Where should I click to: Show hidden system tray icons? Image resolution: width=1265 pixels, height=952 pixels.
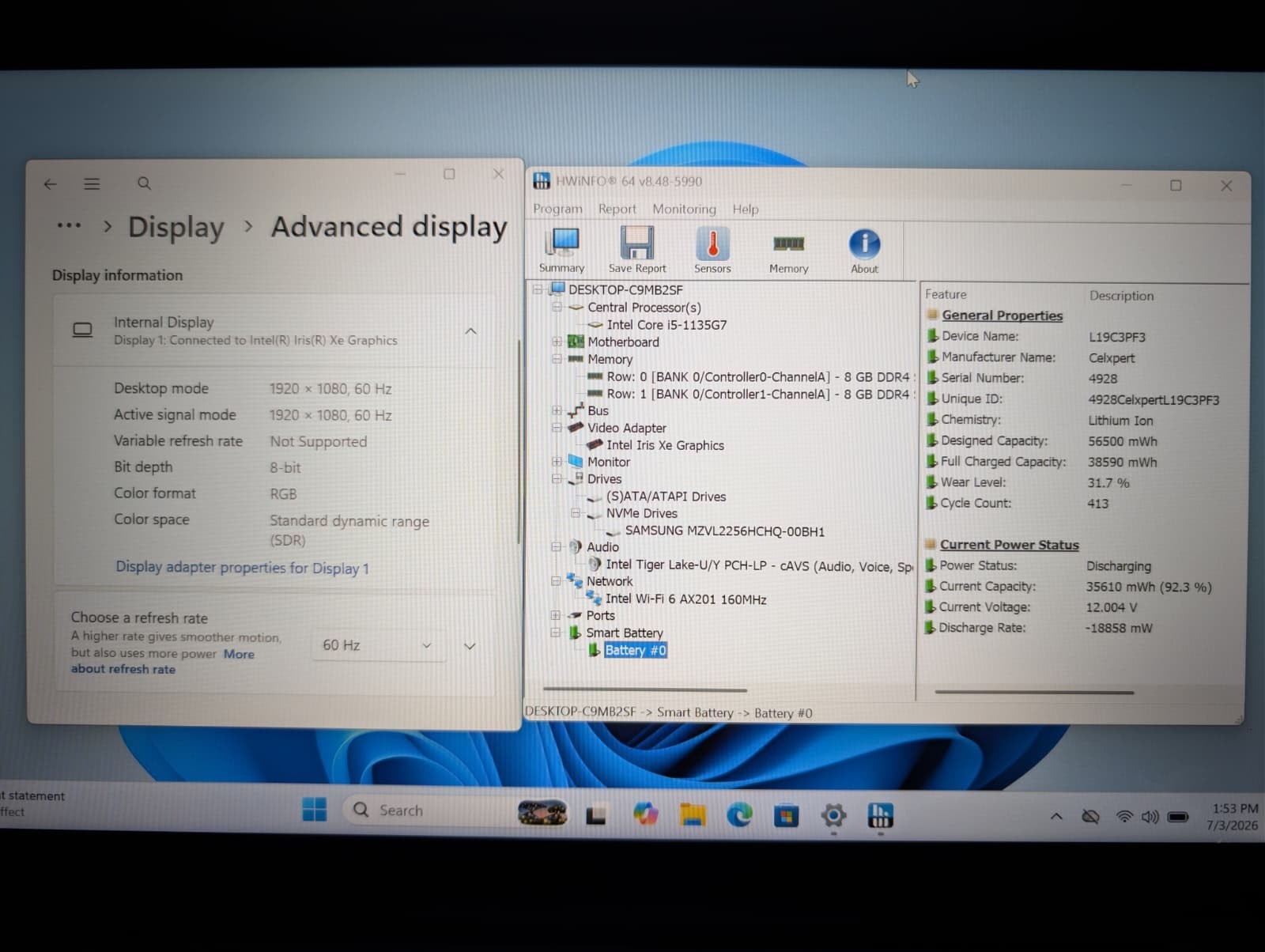tap(1056, 817)
